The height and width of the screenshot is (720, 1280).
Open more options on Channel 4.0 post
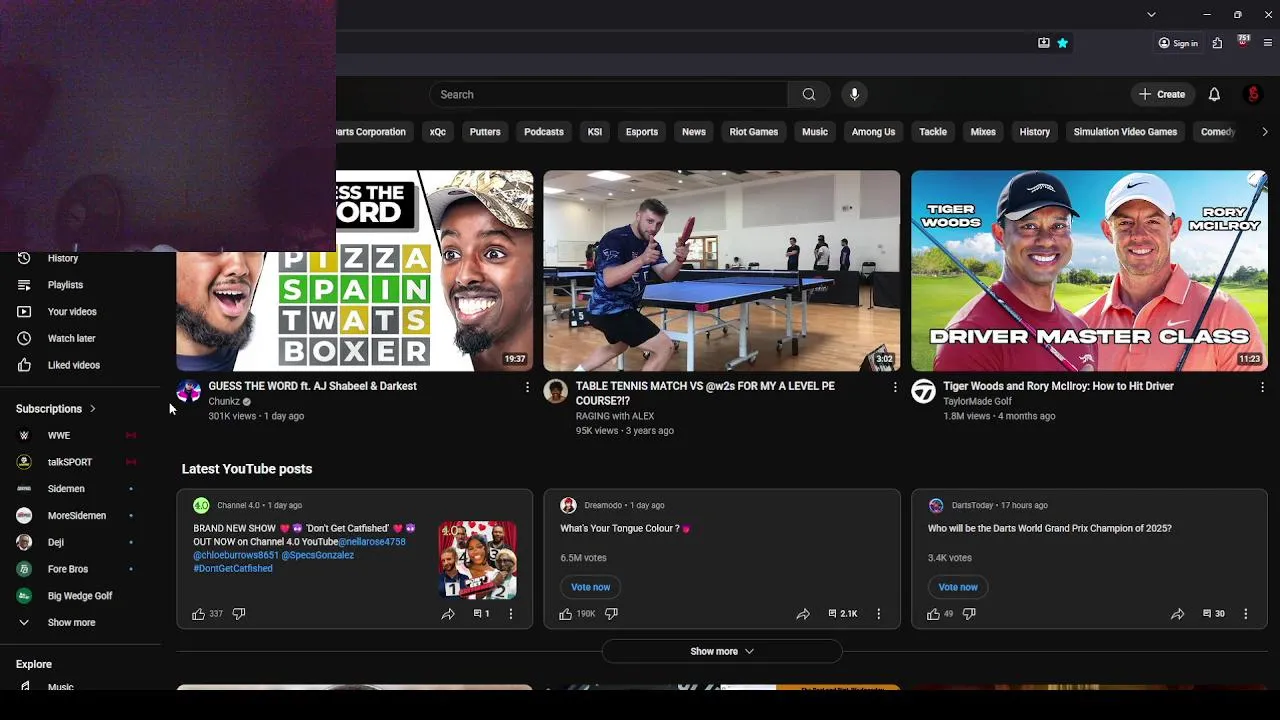pyautogui.click(x=511, y=614)
